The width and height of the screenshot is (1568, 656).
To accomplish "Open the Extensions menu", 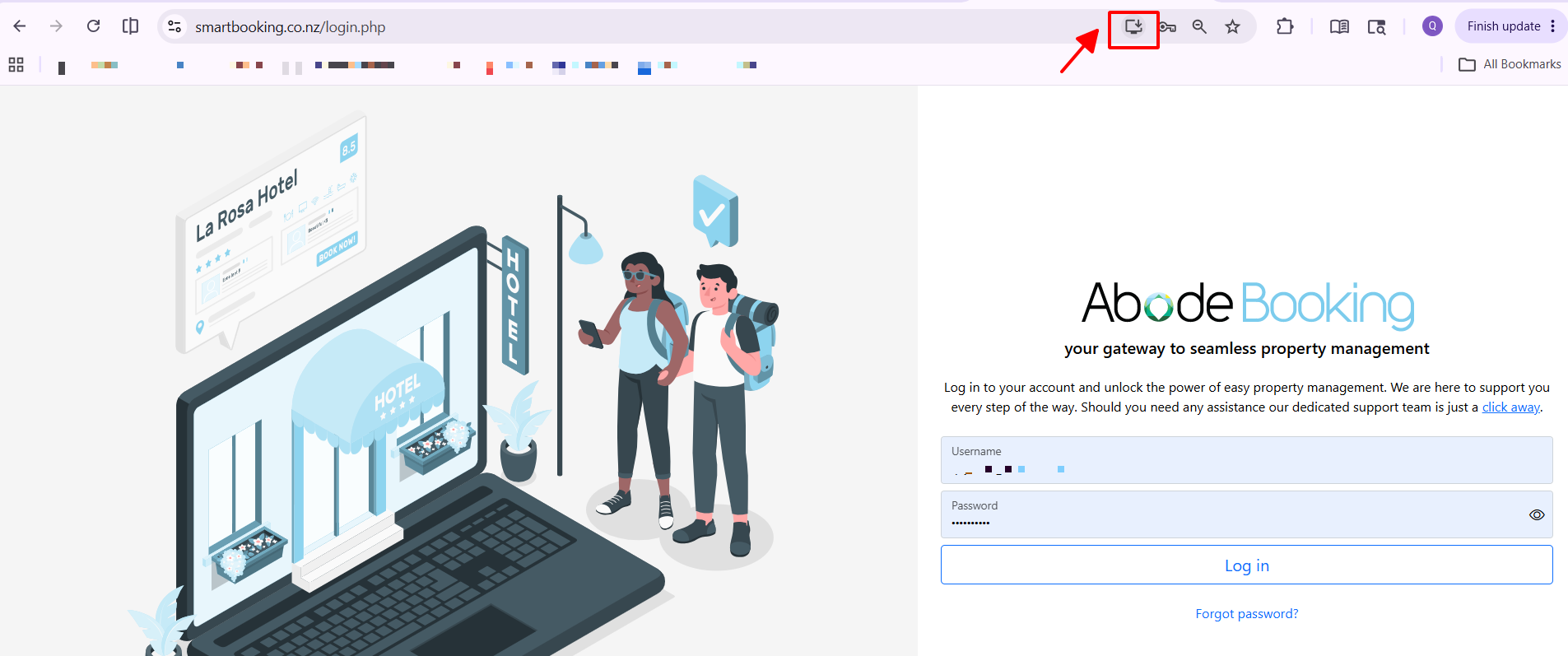I will click(x=1285, y=26).
